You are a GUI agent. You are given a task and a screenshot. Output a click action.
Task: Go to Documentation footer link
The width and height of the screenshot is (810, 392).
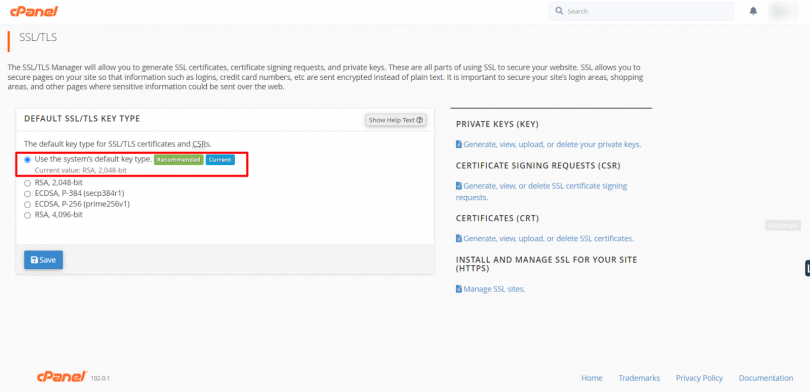[x=766, y=378]
